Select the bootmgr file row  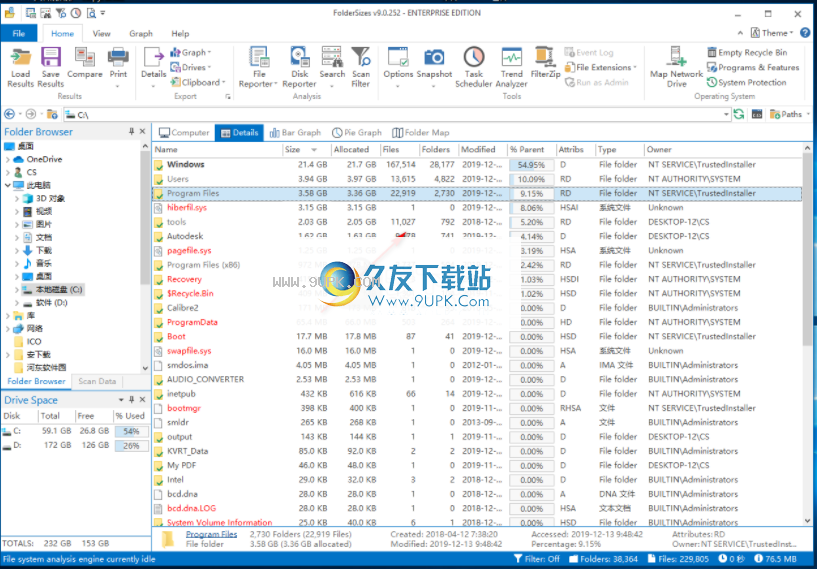tap(477, 408)
